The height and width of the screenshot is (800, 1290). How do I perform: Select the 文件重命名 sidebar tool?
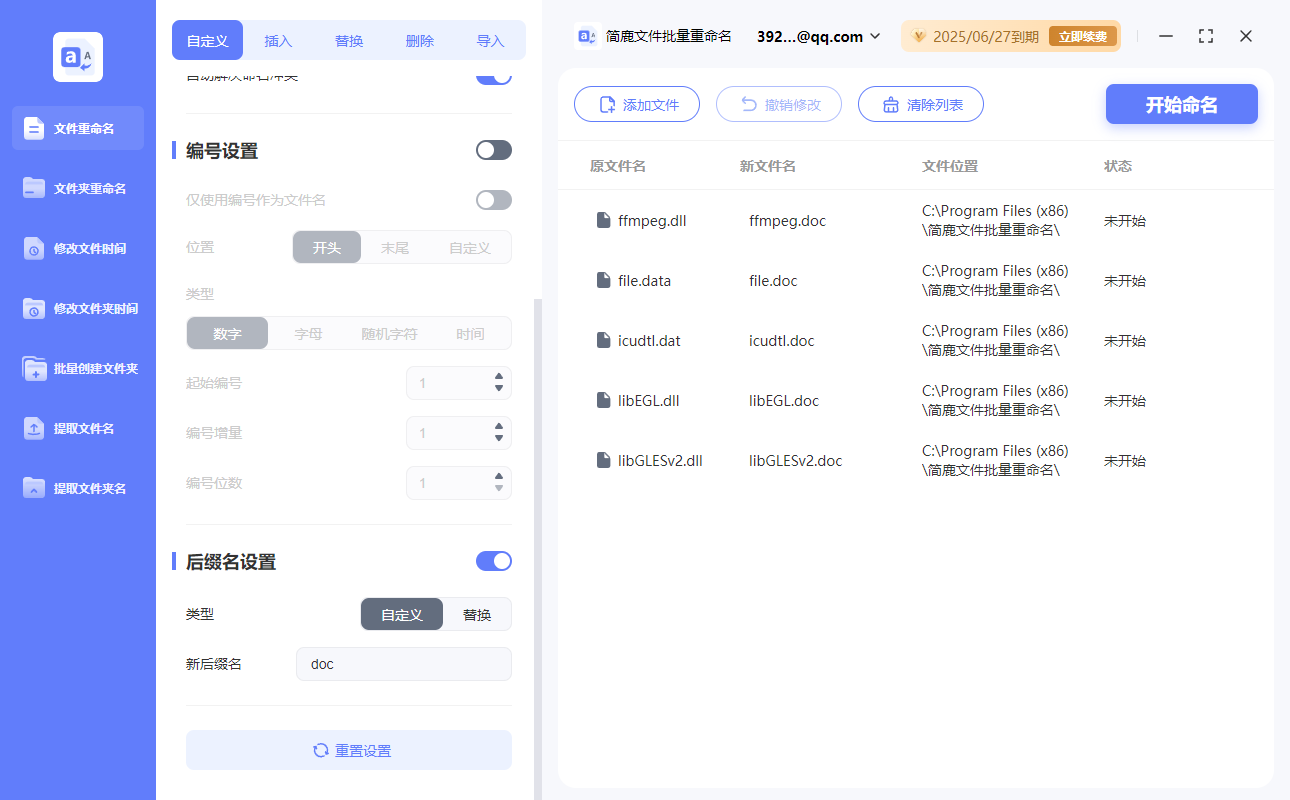click(x=77, y=128)
